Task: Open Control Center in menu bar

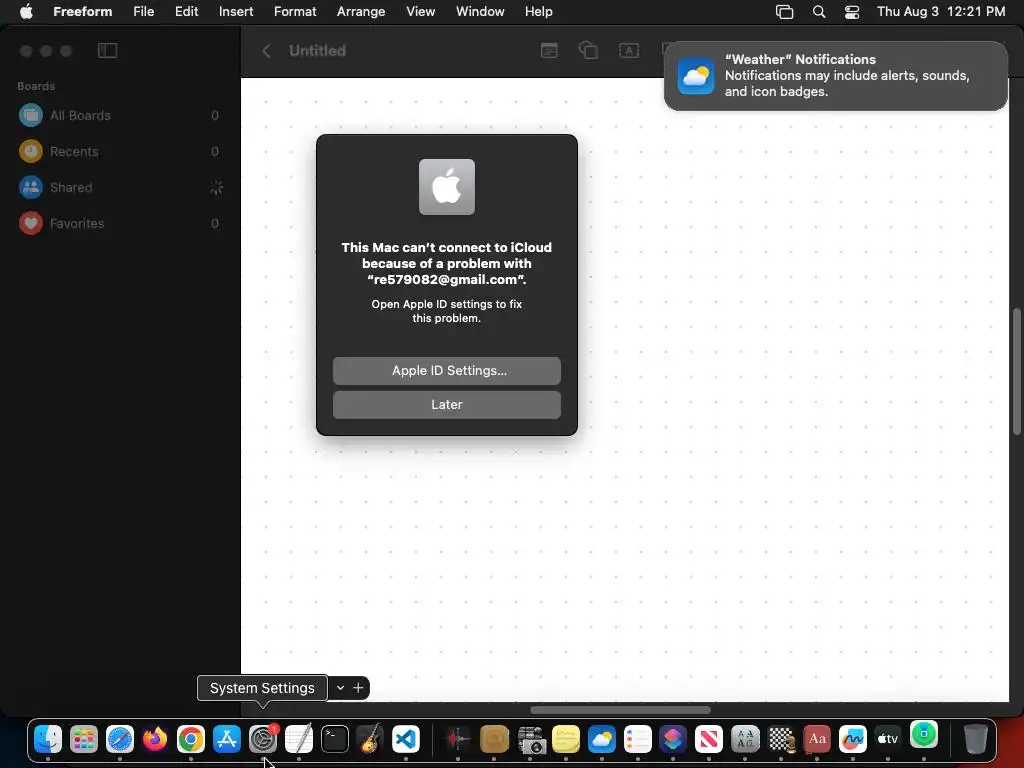Action: (x=852, y=12)
